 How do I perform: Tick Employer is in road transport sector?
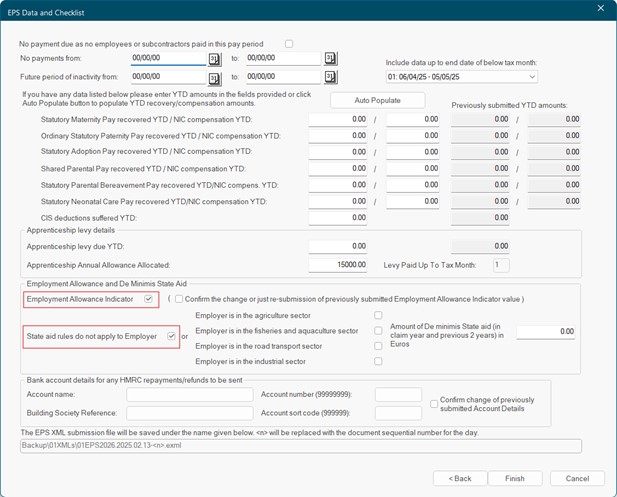[378, 346]
